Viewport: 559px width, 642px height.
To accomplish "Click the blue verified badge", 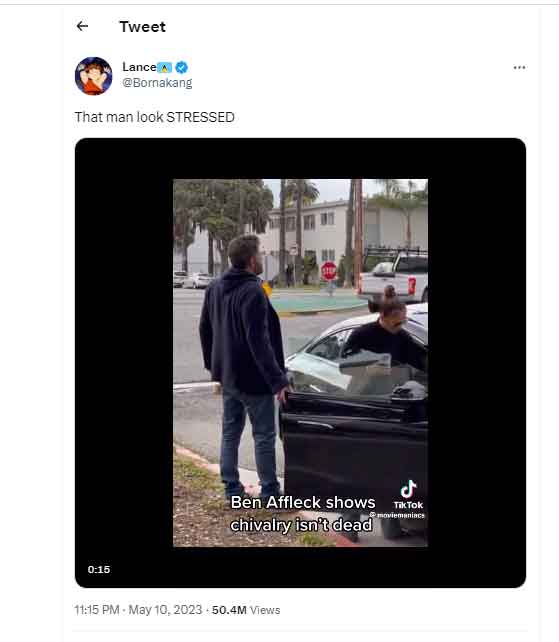I will coord(182,67).
